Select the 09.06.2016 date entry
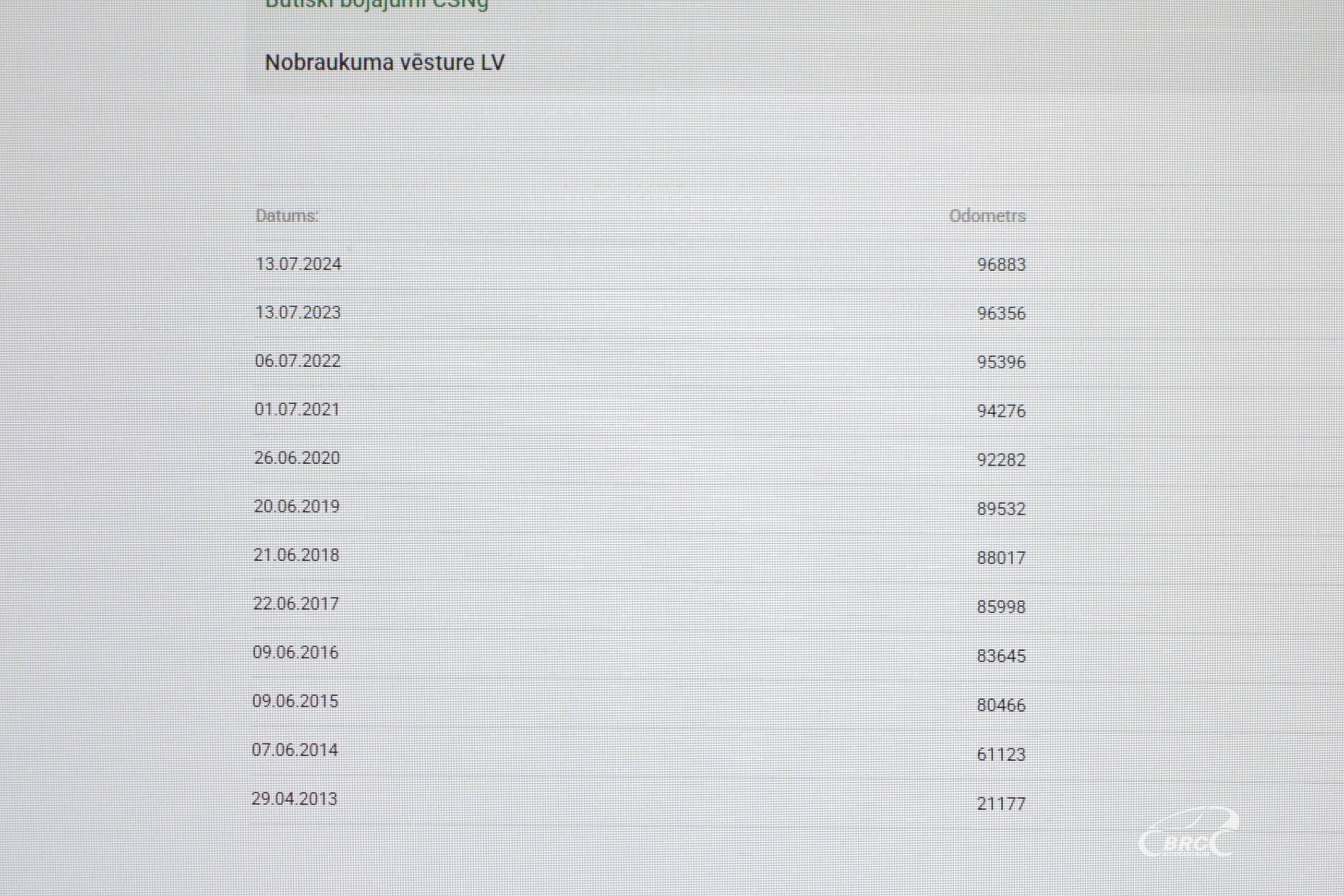1344x896 pixels. [296, 652]
